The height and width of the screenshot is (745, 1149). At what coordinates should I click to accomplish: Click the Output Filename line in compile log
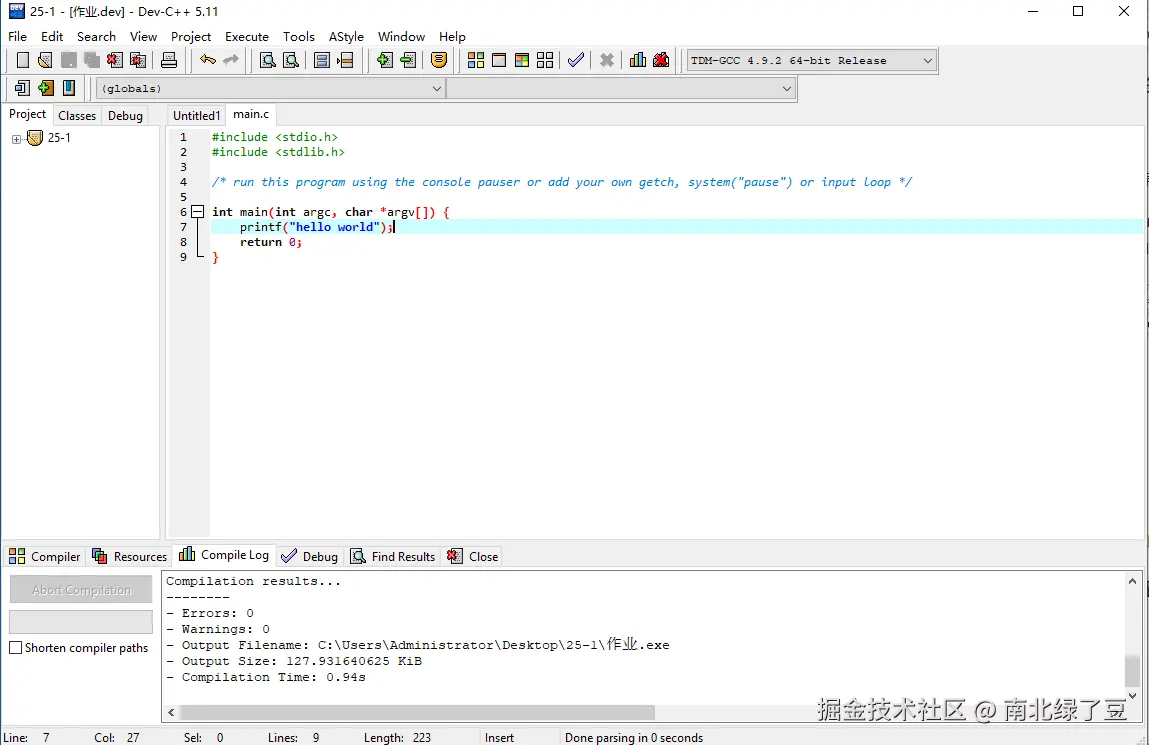pos(418,645)
